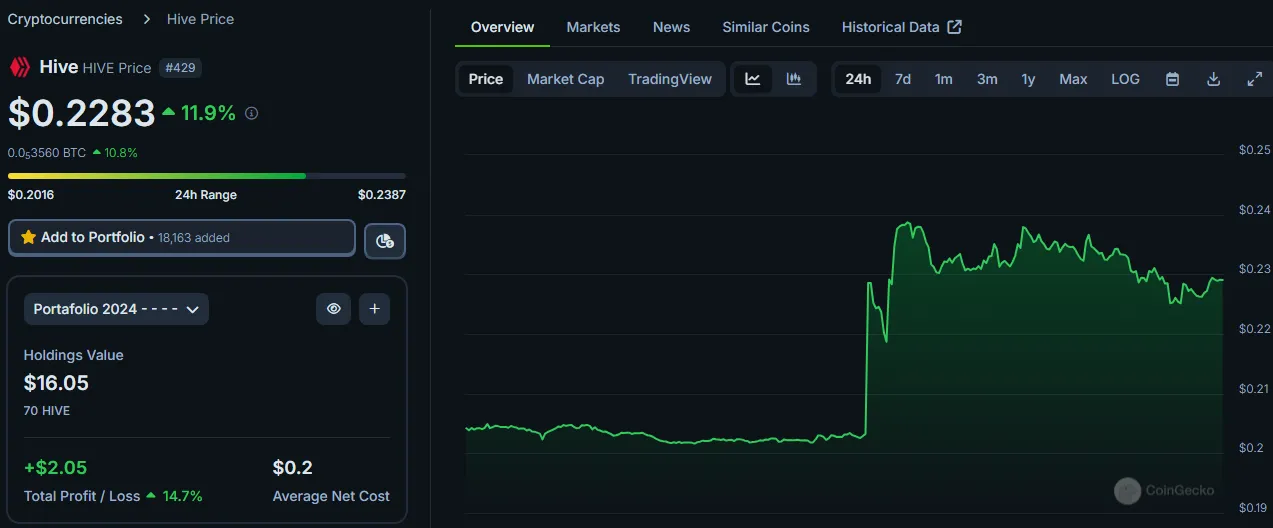Set chart range to 1y
The width and height of the screenshot is (1273, 528).
pos(1028,79)
